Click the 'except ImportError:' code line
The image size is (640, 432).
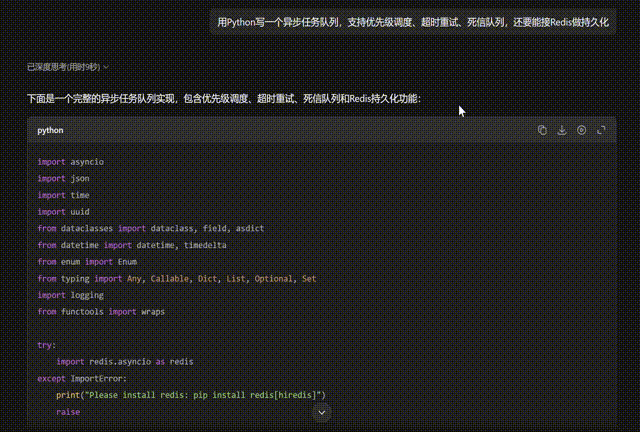[x=82, y=379]
